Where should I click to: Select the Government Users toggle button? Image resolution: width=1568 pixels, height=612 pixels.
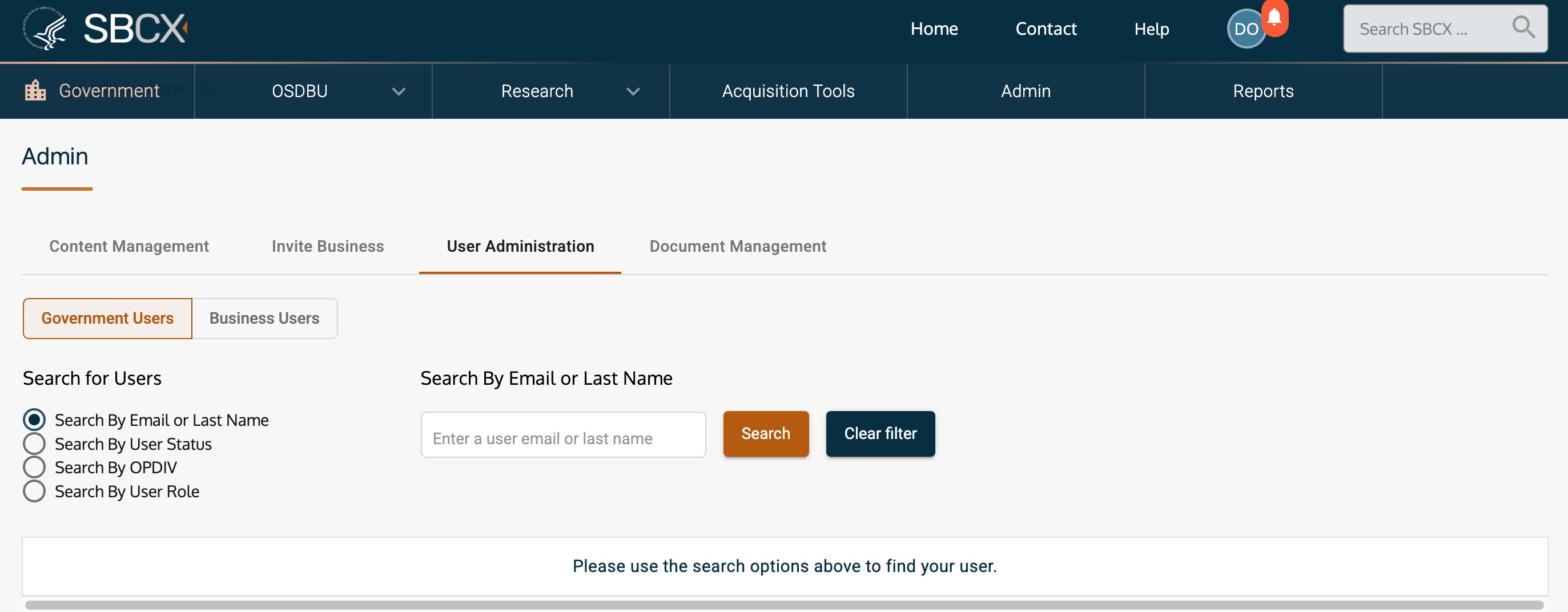(x=108, y=318)
